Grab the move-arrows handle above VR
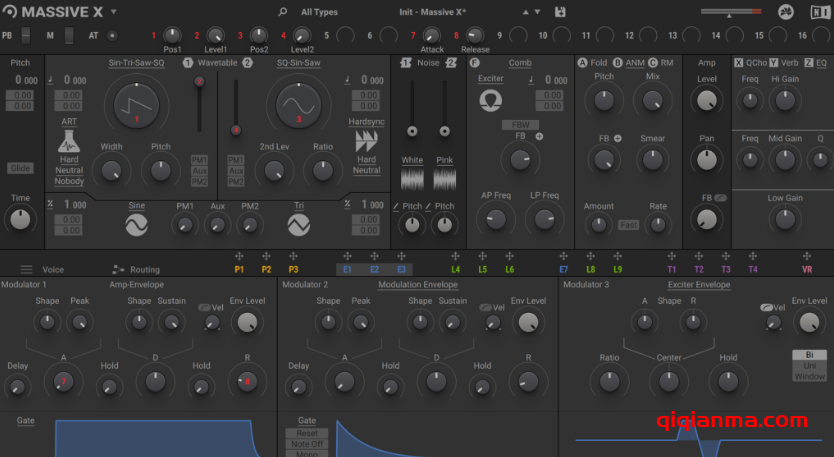Image resolution: width=834 pixels, height=457 pixels. tap(807, 256)
